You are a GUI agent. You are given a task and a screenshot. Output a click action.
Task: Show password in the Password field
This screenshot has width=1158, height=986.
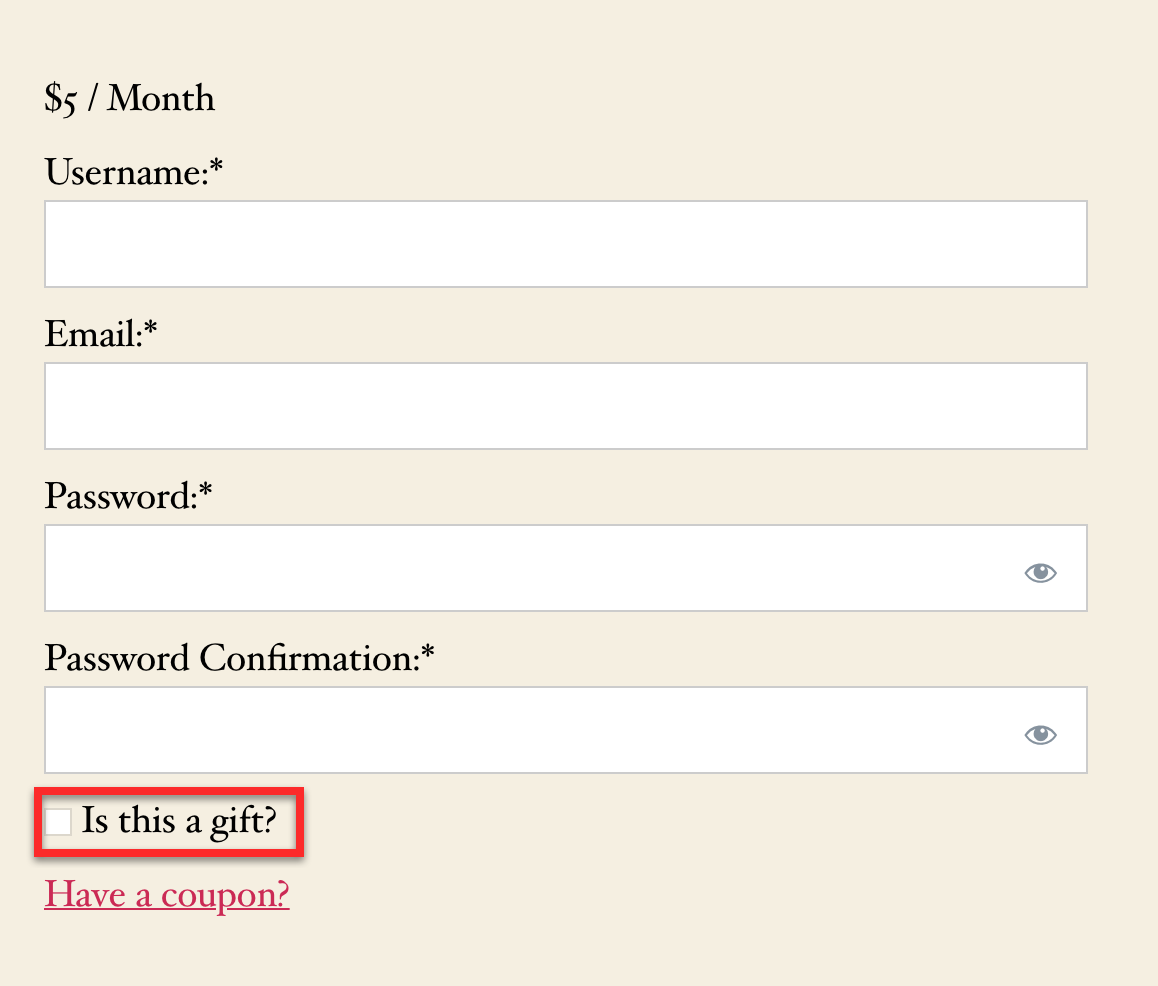tap(1040, 572)
